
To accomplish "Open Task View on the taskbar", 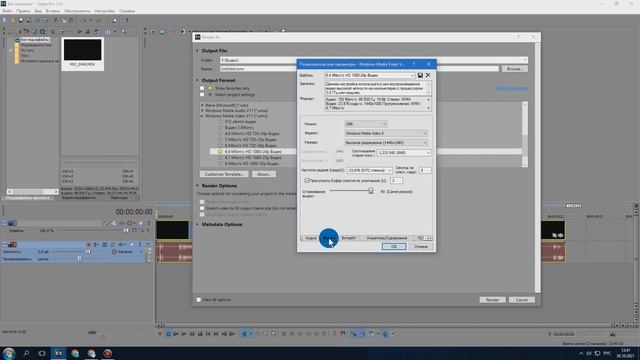I will (42, 353).
